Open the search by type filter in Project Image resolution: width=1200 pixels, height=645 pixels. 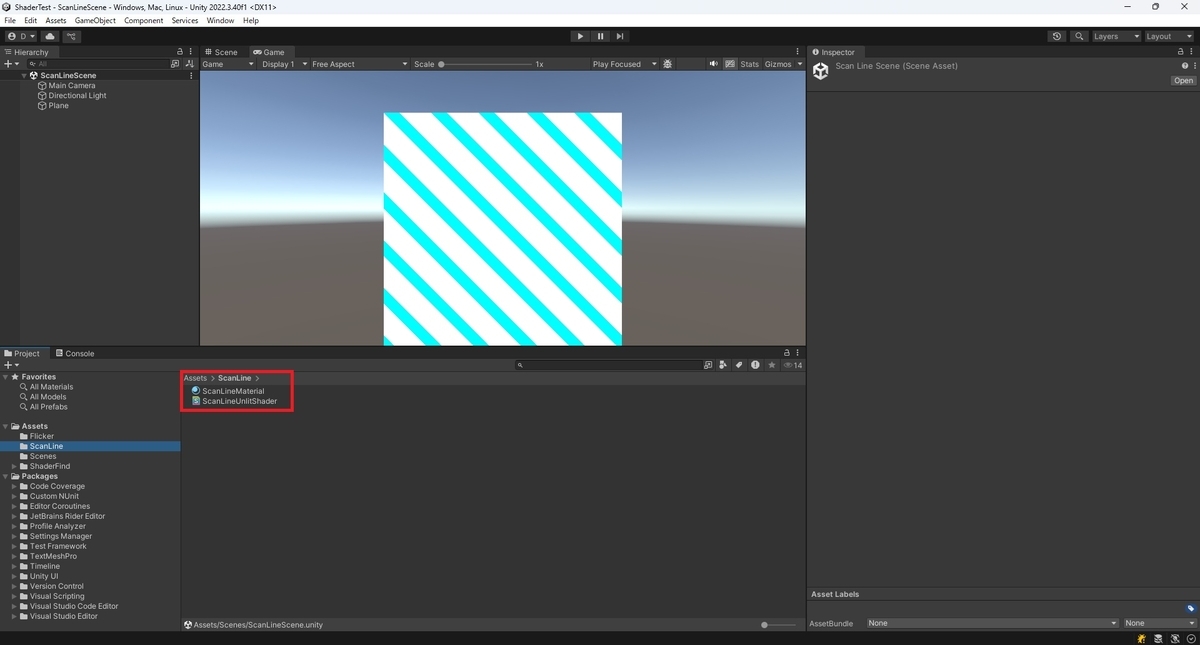coord(722,364)
